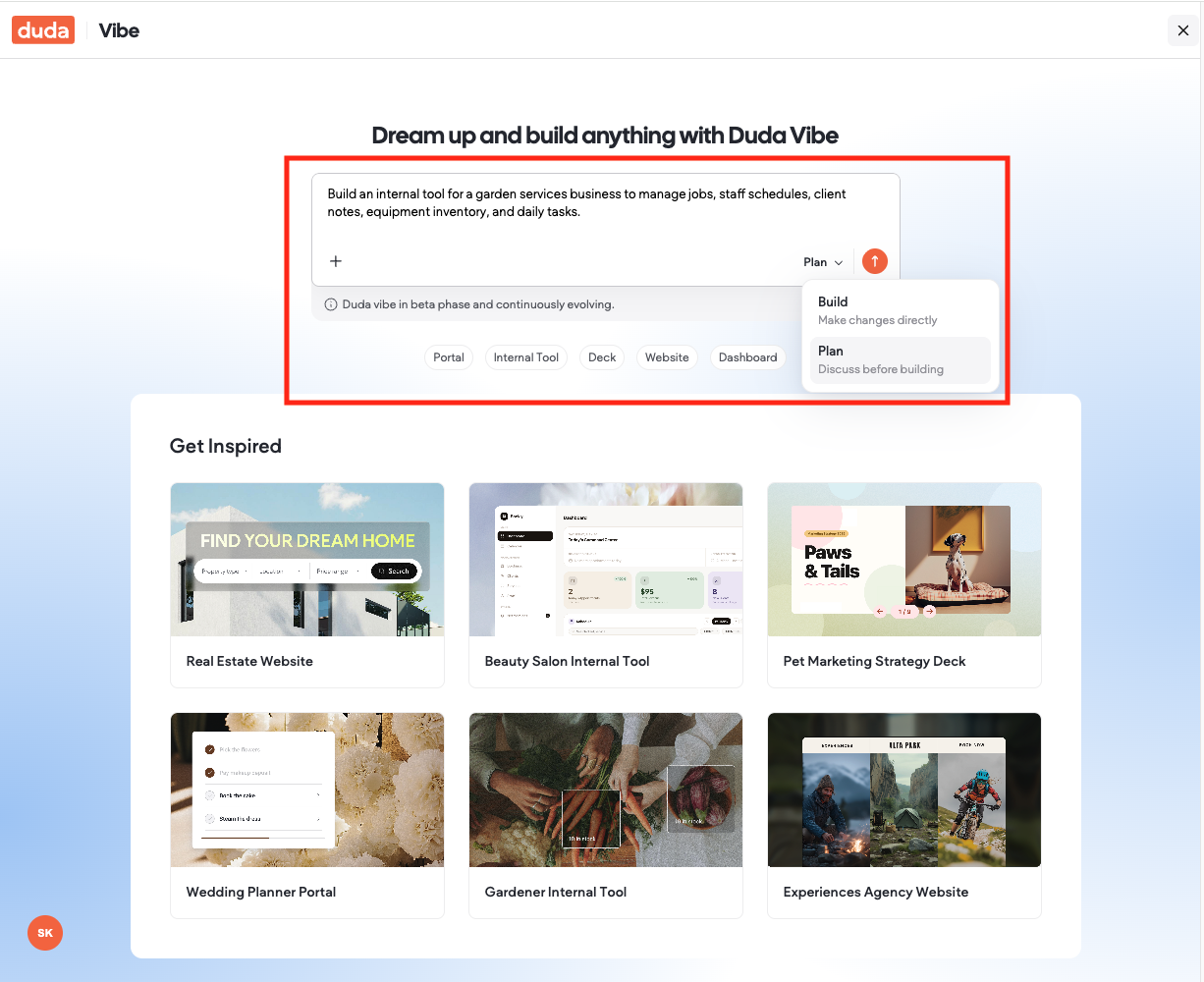Viewport: 1204px width, 982px height.
Task: Click the Vibe title text
Action: tap(119, 30)
